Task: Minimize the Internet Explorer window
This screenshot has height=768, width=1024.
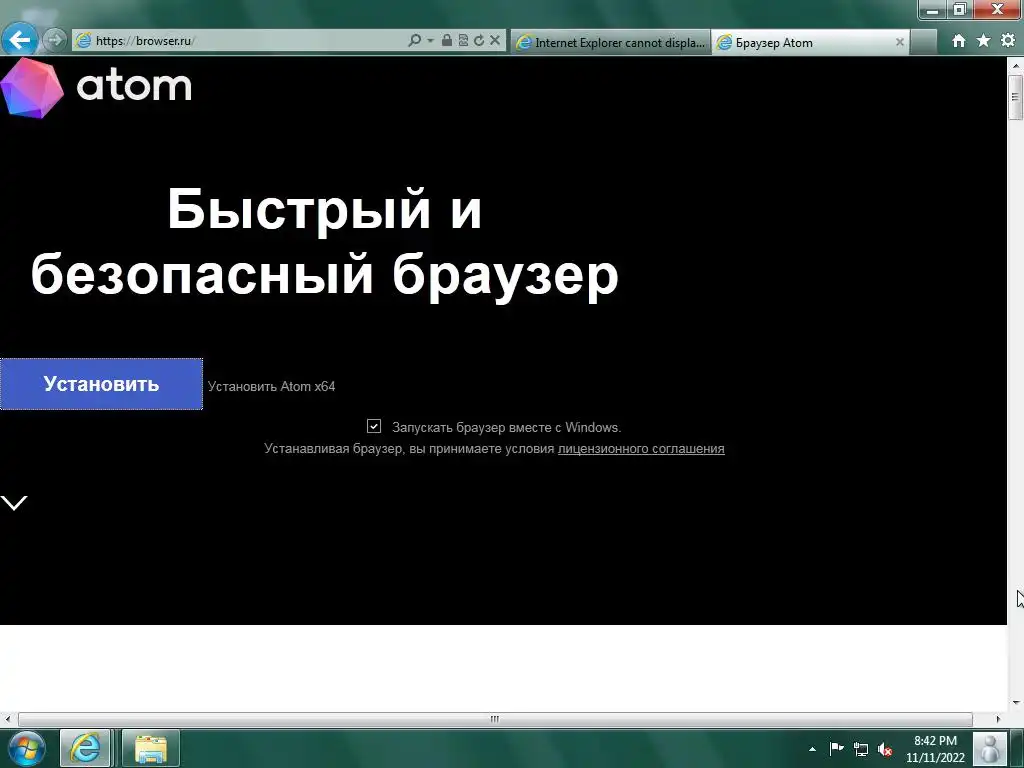Action: coord(933,10)
